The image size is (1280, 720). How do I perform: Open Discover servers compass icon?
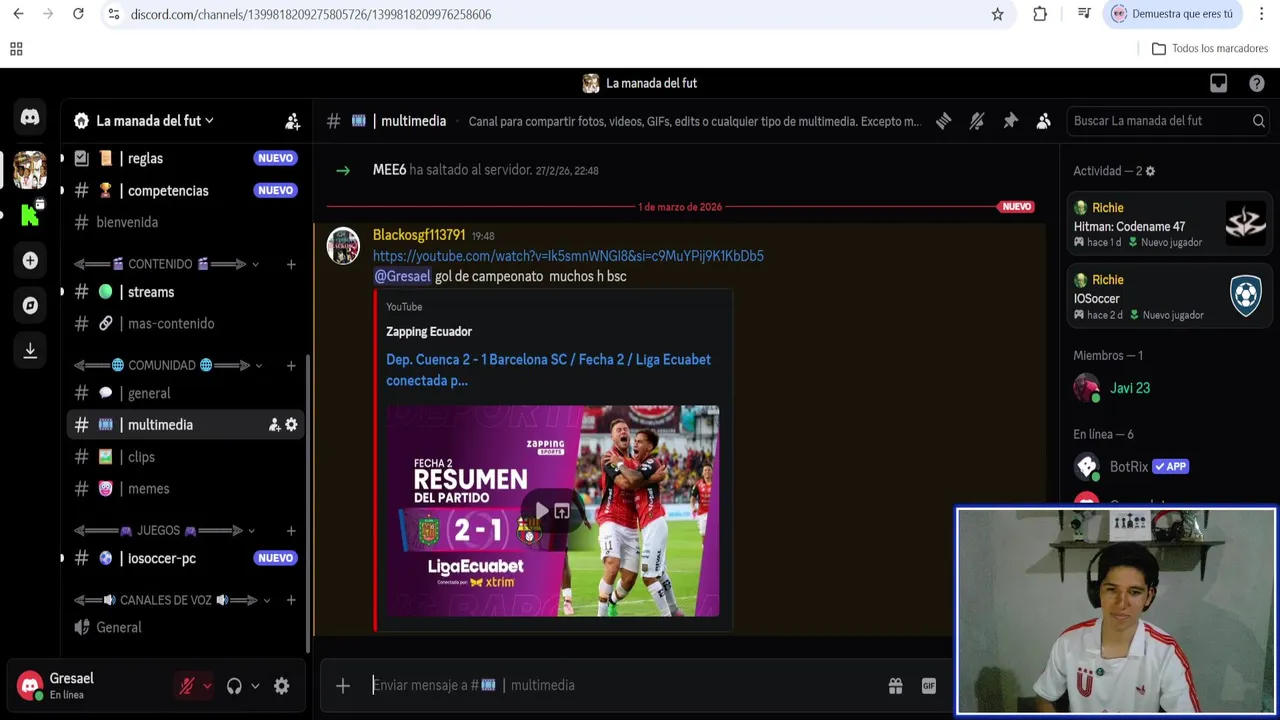[30, 305]
